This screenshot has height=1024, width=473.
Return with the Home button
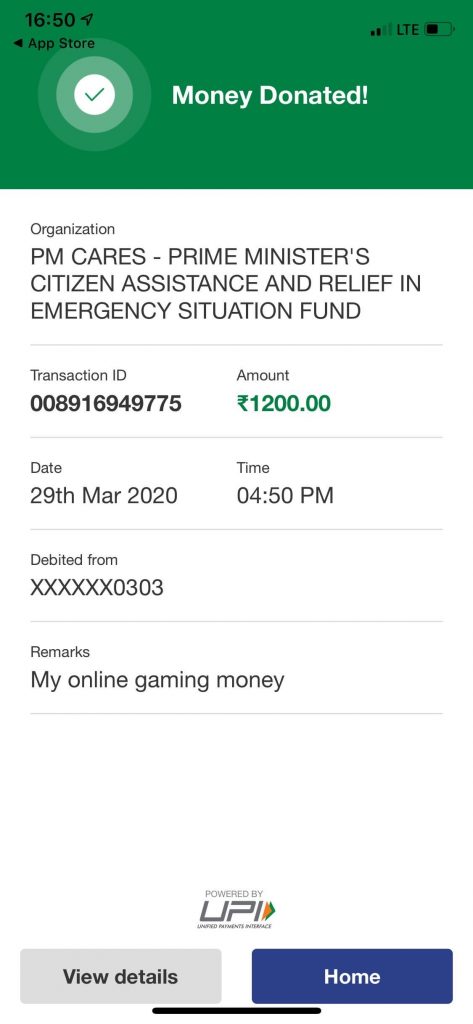(x=352, y=976)
